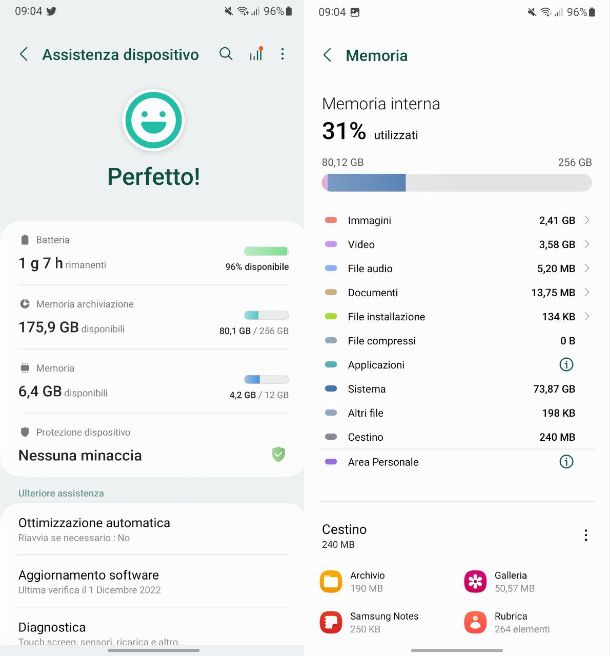Open the usage chart icon in header
This screenshot has width=610, height=657.
256,54
